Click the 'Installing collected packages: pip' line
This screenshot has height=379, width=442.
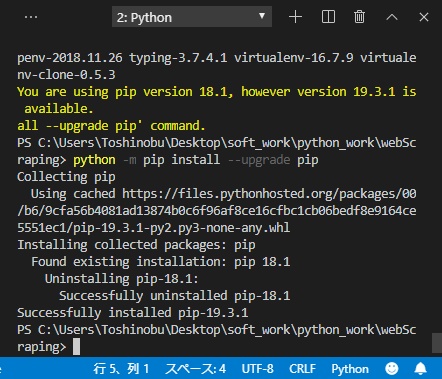(x=136, y=245)
